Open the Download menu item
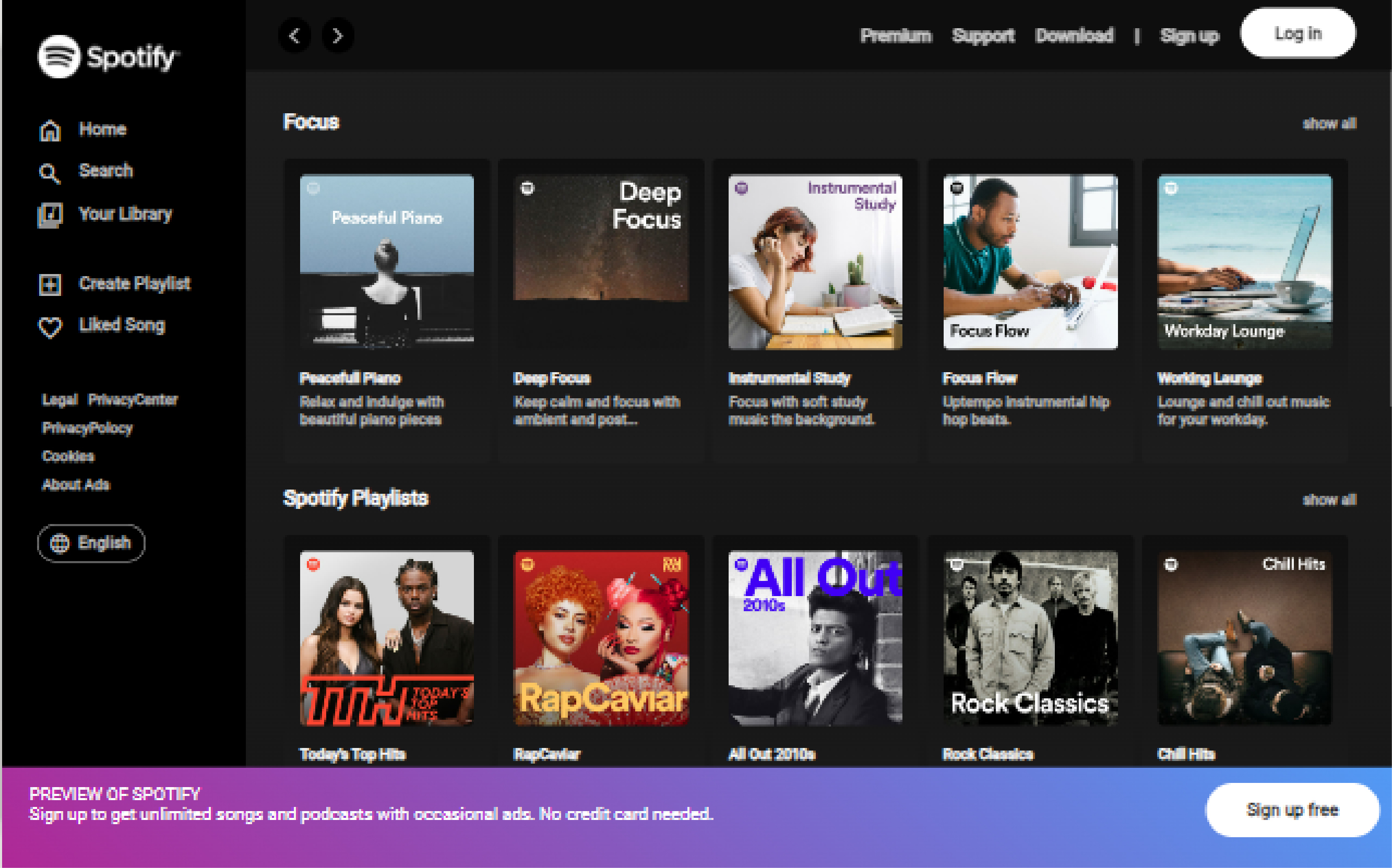Image resolution: width=1392 pixels, height=868 pixels. coord(1074,35)
